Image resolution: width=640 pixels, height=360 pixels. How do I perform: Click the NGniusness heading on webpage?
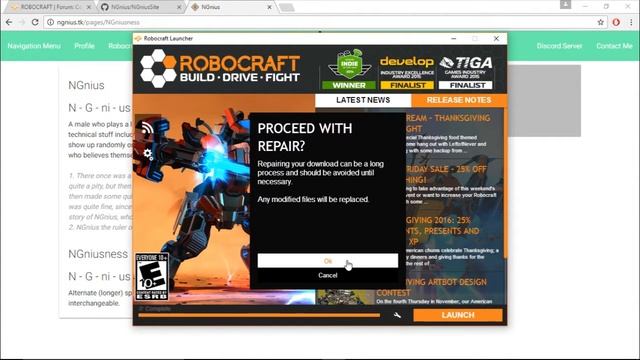click(x=98, y=254)
